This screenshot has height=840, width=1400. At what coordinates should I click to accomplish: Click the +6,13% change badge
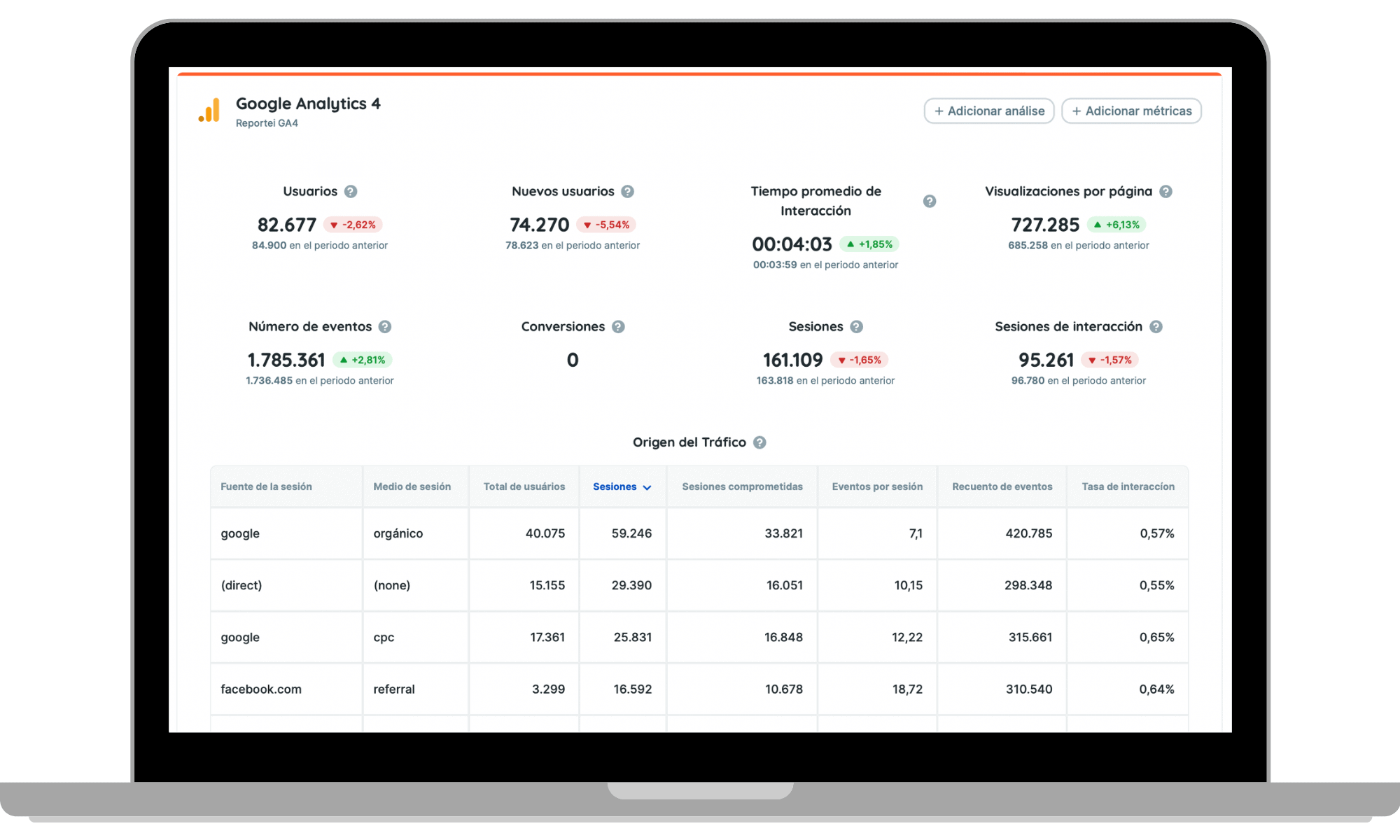pyautogui.click(x=1116, y=225)
